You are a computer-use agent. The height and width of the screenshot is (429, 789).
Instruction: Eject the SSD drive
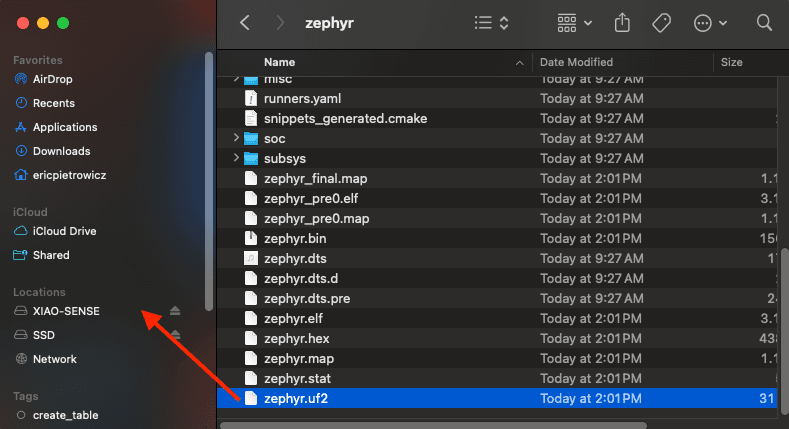(x=176, y=335)
